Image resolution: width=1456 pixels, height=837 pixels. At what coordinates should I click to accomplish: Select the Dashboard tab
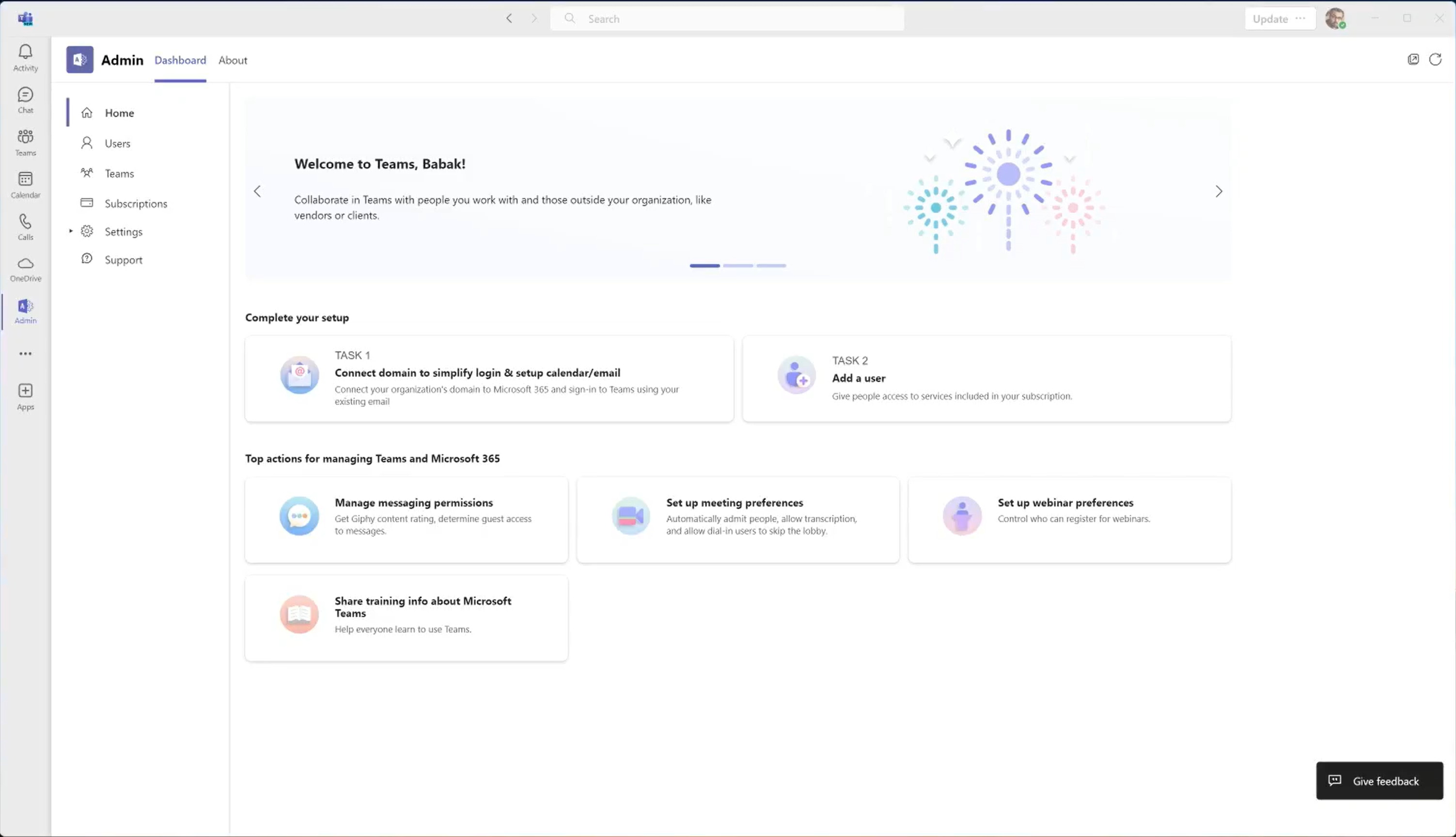point(180,60)
